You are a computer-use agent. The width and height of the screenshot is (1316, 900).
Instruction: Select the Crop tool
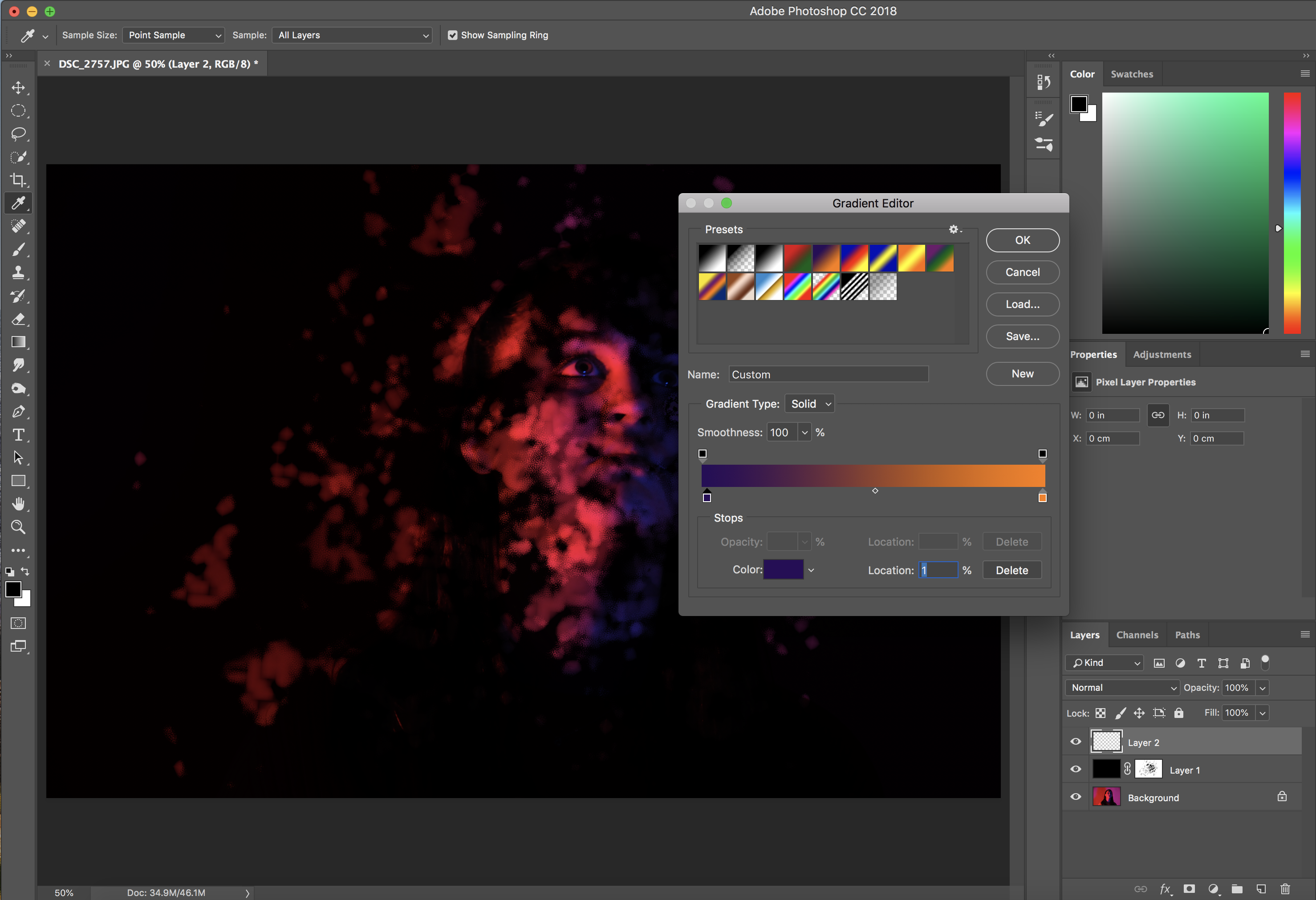tap(18, 180)
